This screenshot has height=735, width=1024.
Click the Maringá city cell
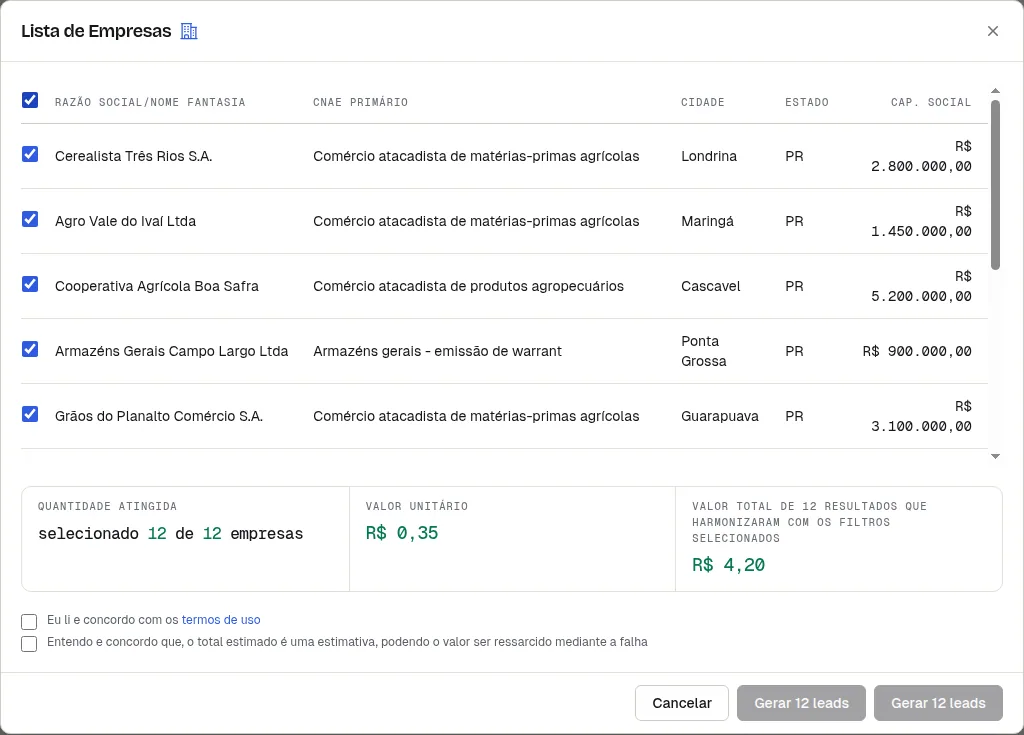[x=707, y=221]
